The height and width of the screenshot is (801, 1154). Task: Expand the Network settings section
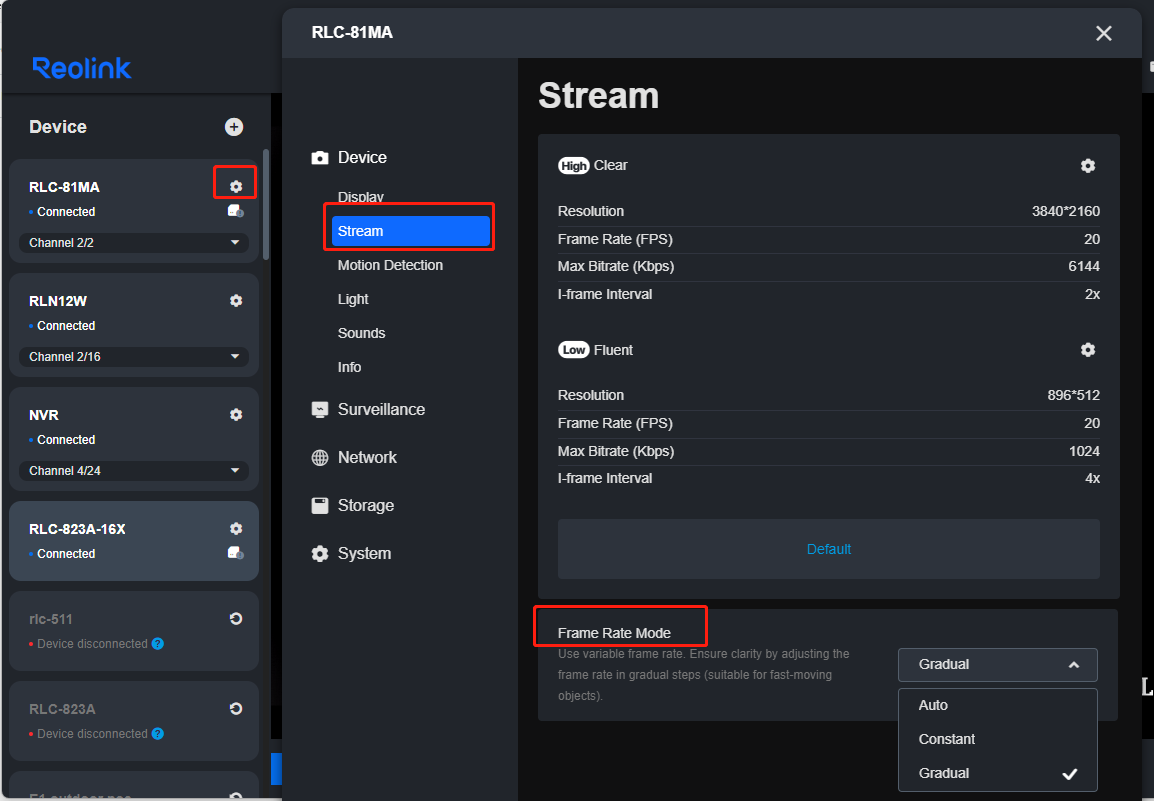point(354,457)
